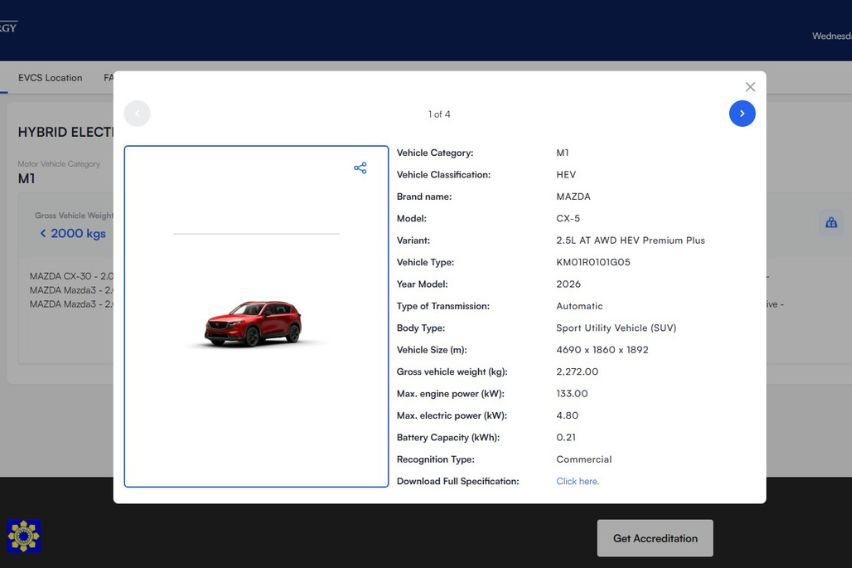This screenshot has width=852, height=568.
Task: Click year model value '2026'
Action: pos(568,284)
